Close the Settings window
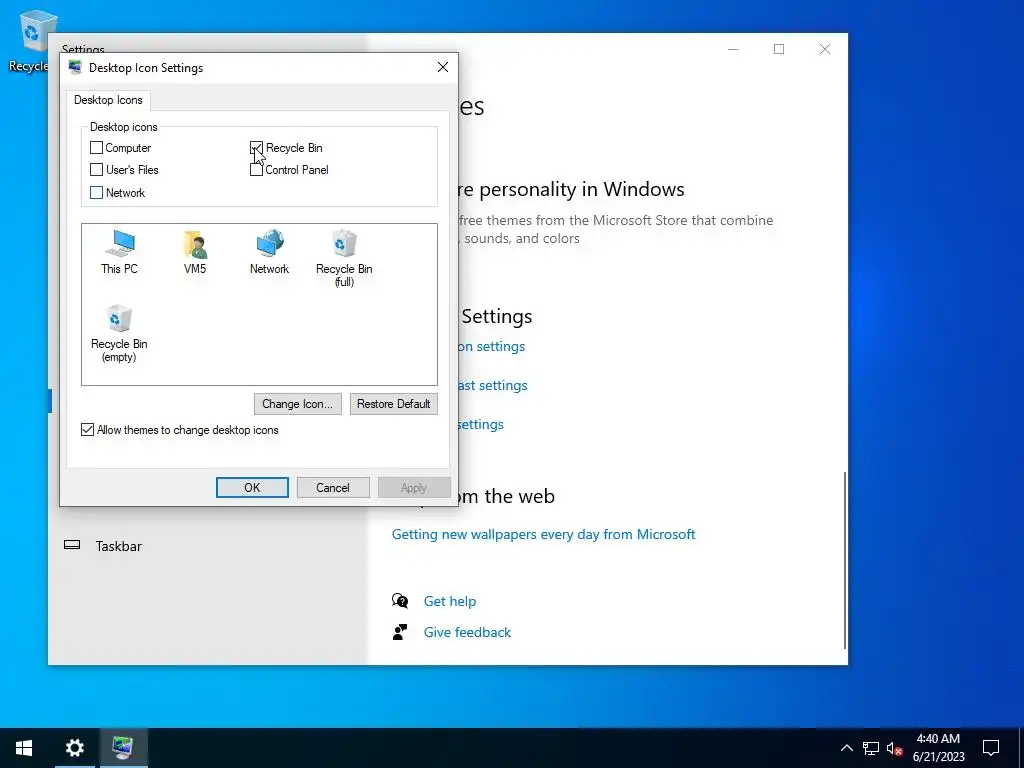Screen dimensions: 1024x768 (825, 49)
